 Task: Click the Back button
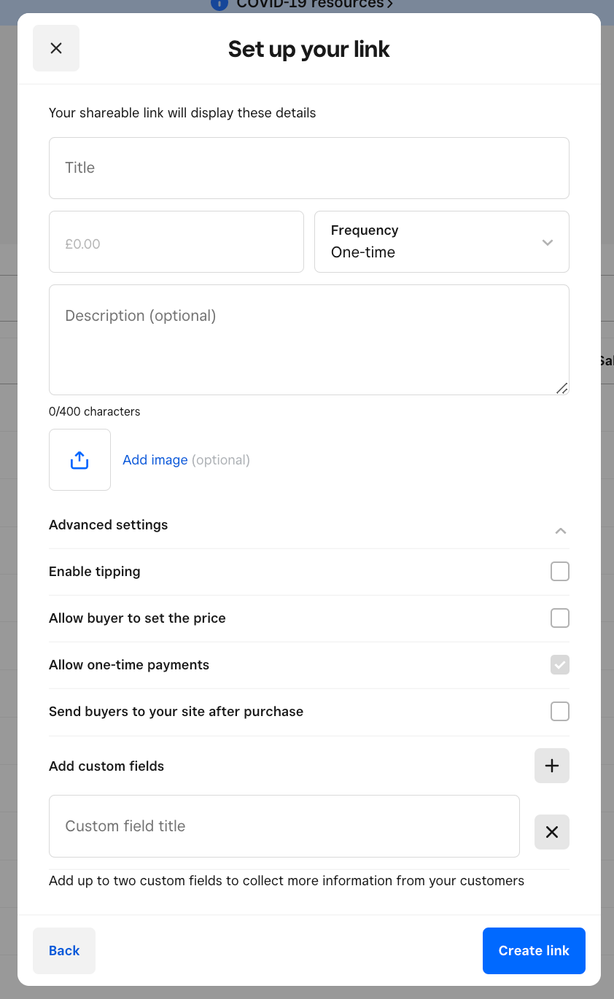point(63,950)
